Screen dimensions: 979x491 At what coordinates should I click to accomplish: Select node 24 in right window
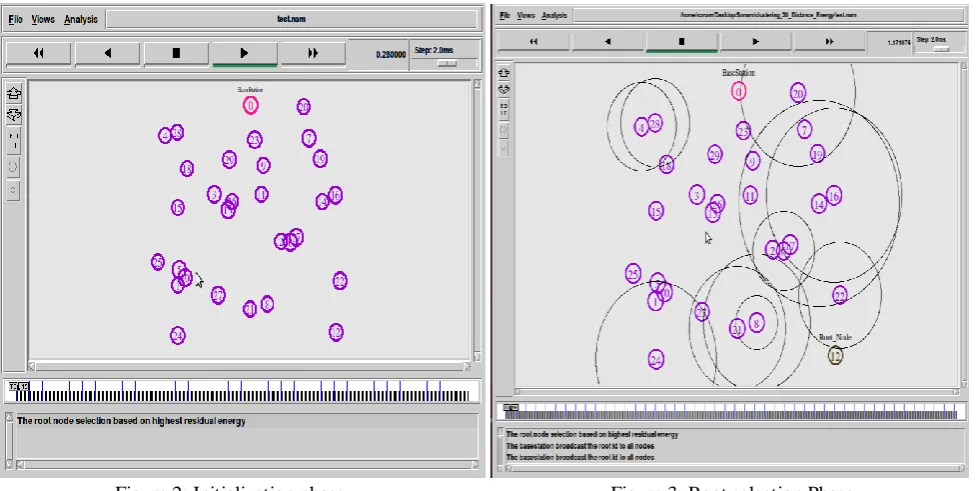(x=656, y=359)
